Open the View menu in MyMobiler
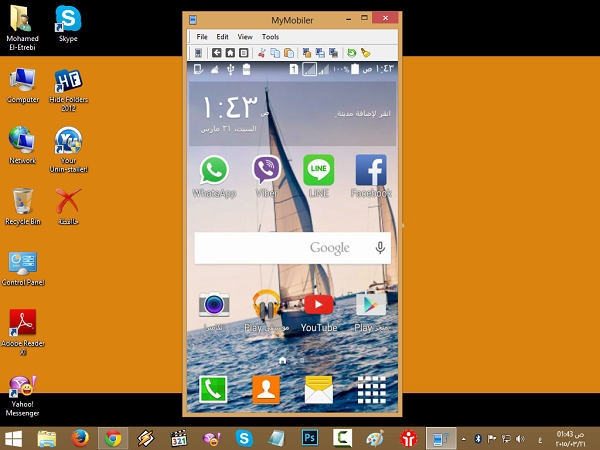 pos(245,37)
